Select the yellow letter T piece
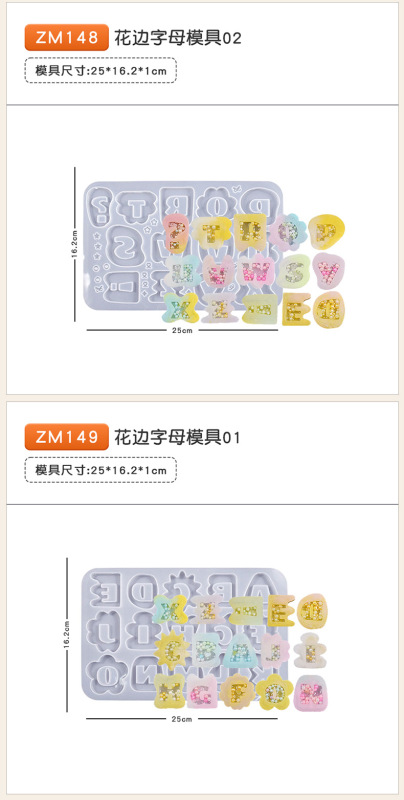 pyautogui.click(x=211, y=233)
